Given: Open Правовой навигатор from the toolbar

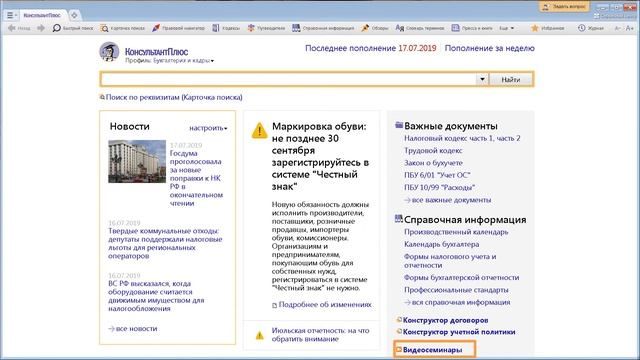Looking at the screenshot, I should pos(178,28).
